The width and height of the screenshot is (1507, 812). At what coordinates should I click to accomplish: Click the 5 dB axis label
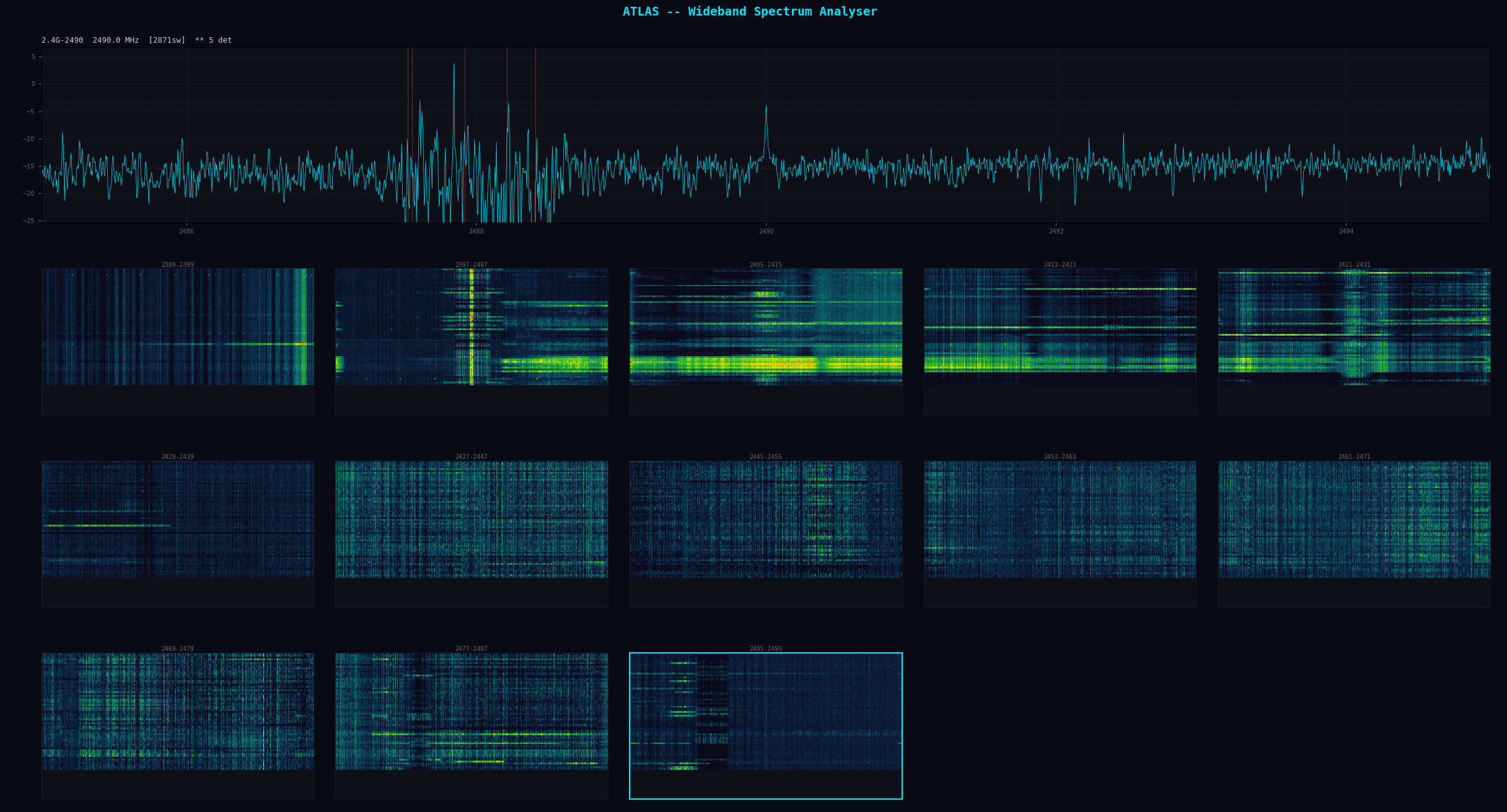pos(33,56)
